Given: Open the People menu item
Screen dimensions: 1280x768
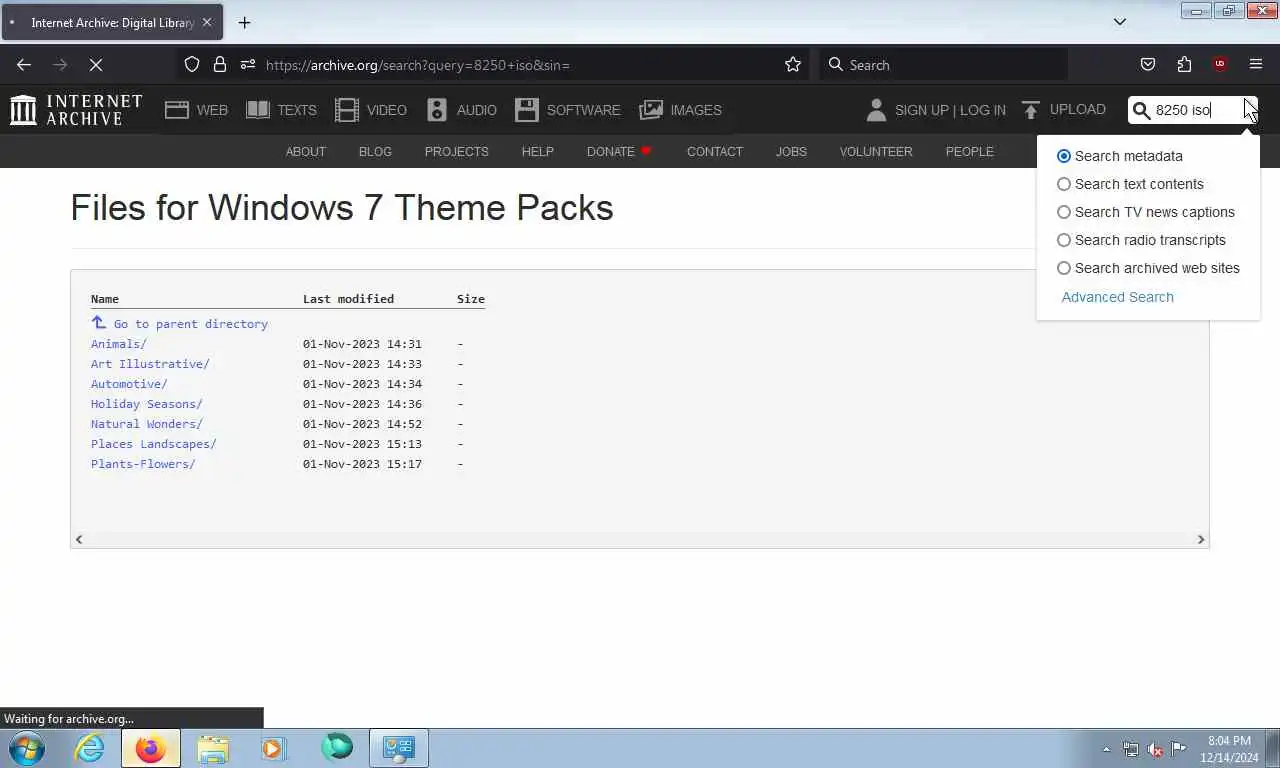Looking at the screenshot, I should [970, 152].
